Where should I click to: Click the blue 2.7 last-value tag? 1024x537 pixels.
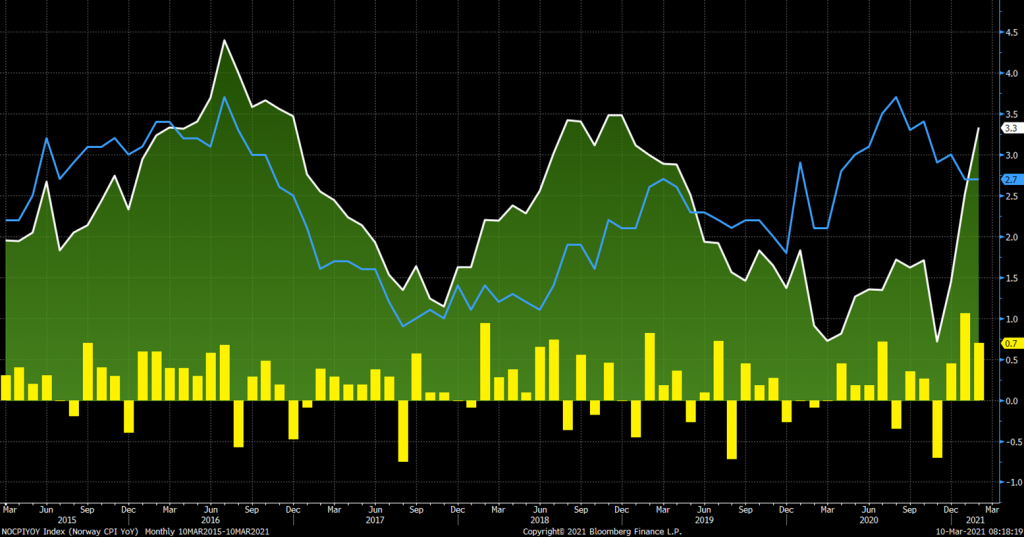pyautogui.click(x=1010, y=179)
